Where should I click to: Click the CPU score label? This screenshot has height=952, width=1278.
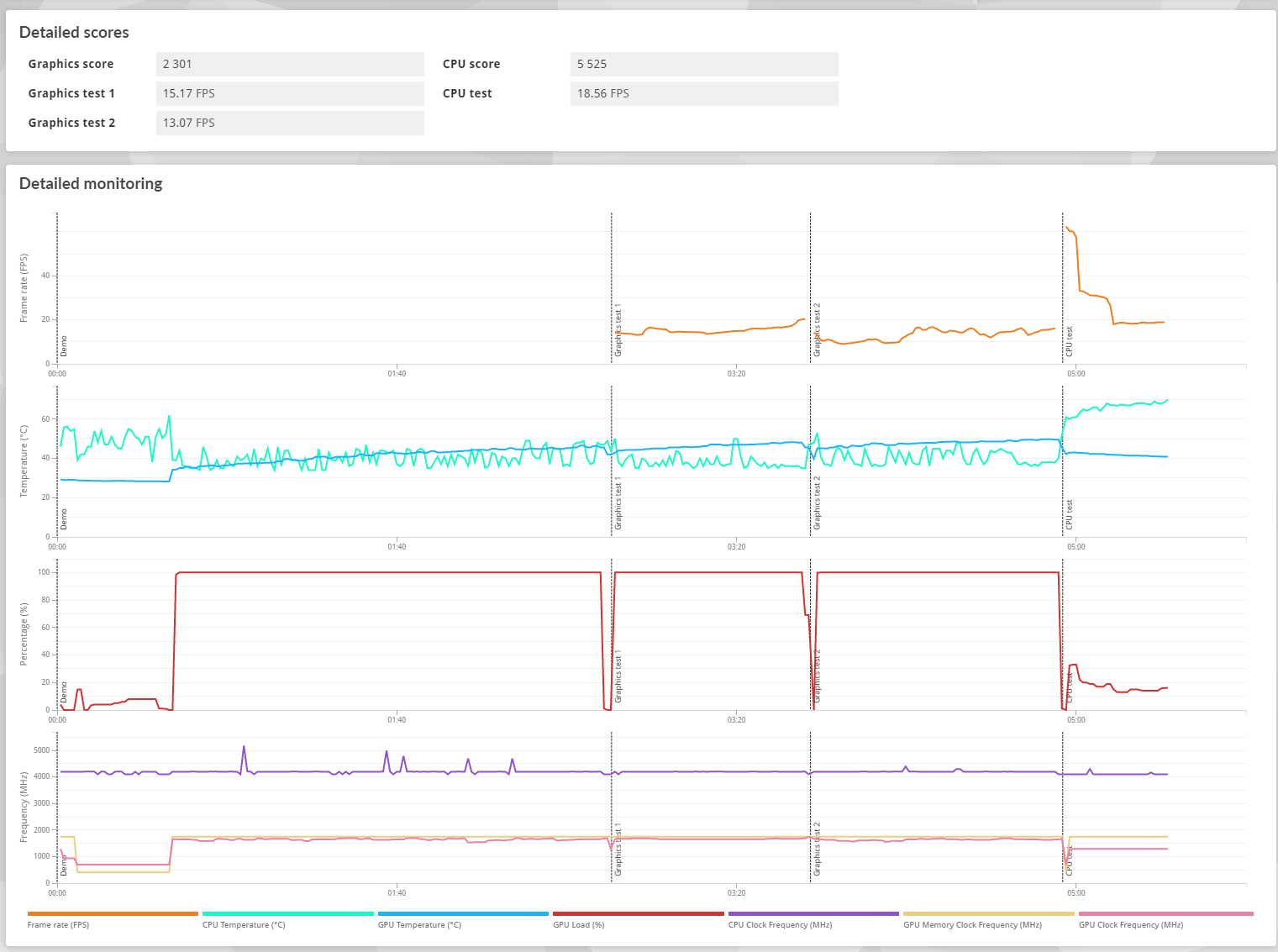471,64
